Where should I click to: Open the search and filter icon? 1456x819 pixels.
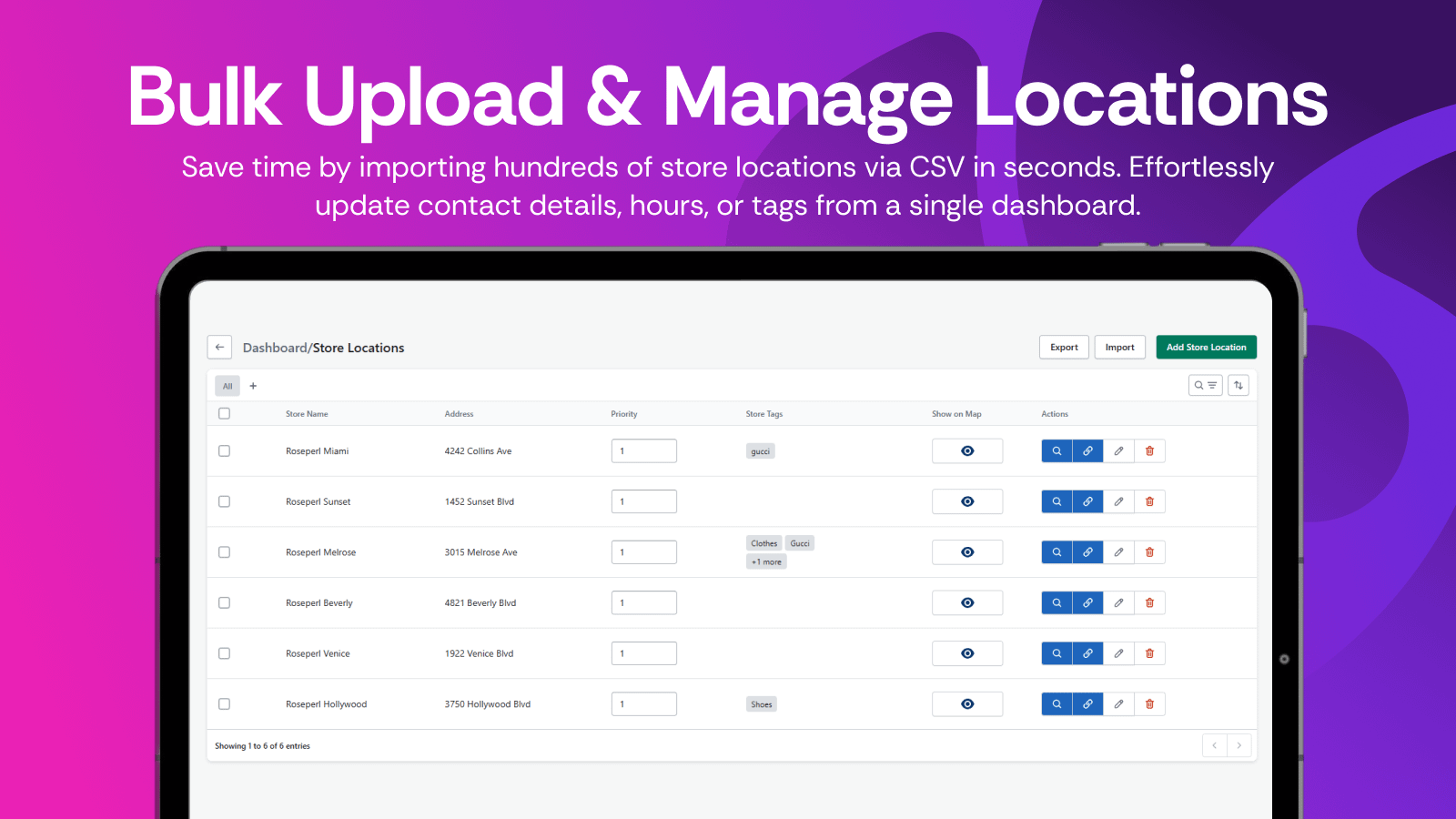1205,386
